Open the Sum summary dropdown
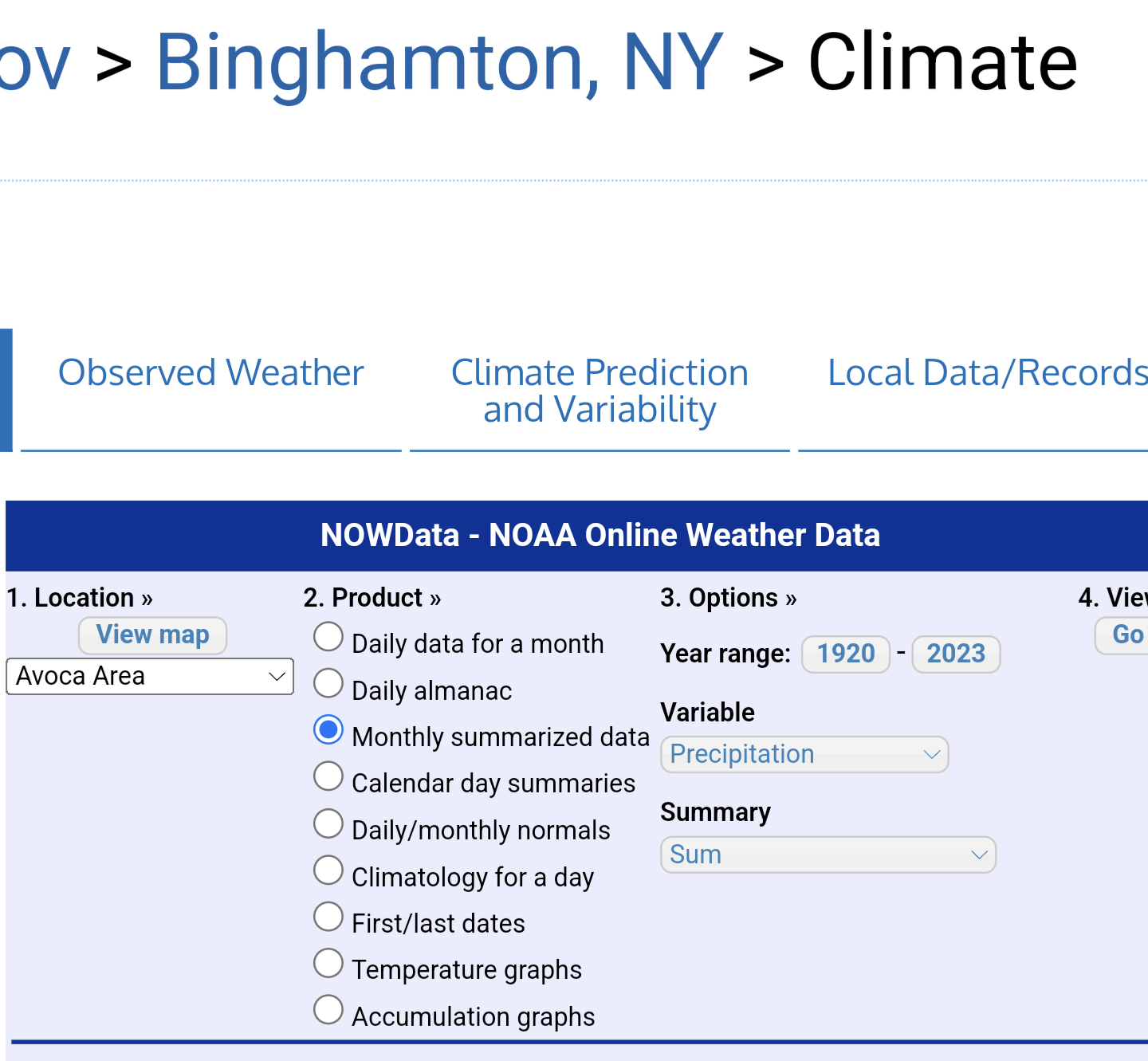Screen dimensions: 1148x1061 click(828, 855)
